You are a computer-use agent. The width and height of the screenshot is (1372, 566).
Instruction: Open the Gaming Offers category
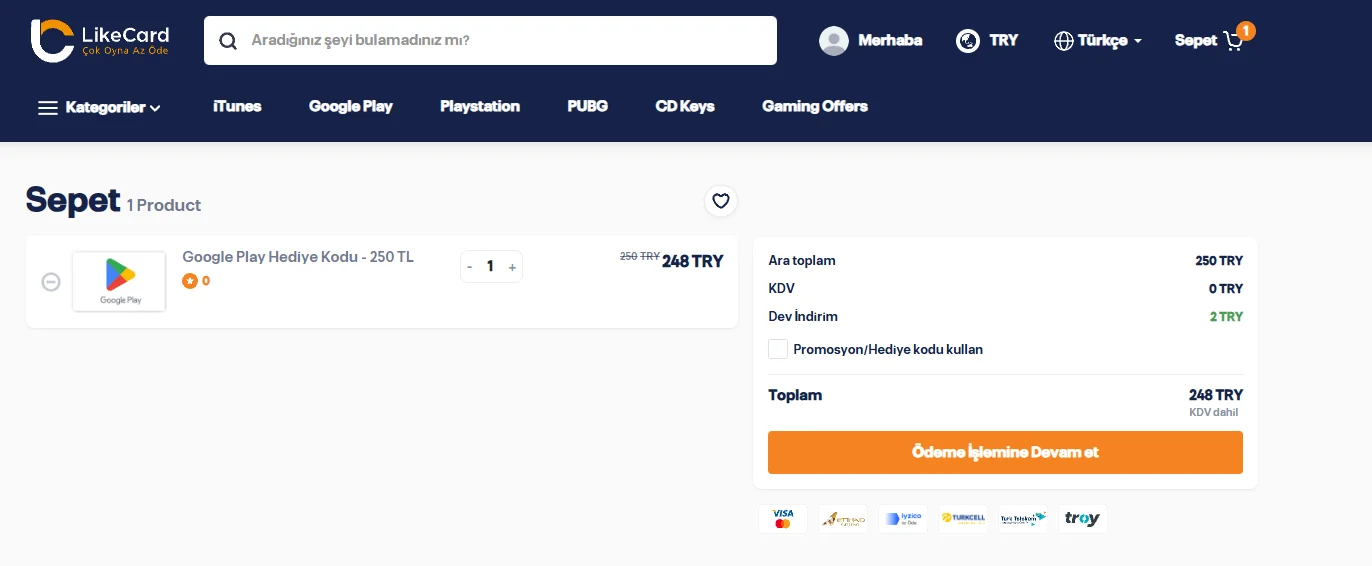coord(815,106)
